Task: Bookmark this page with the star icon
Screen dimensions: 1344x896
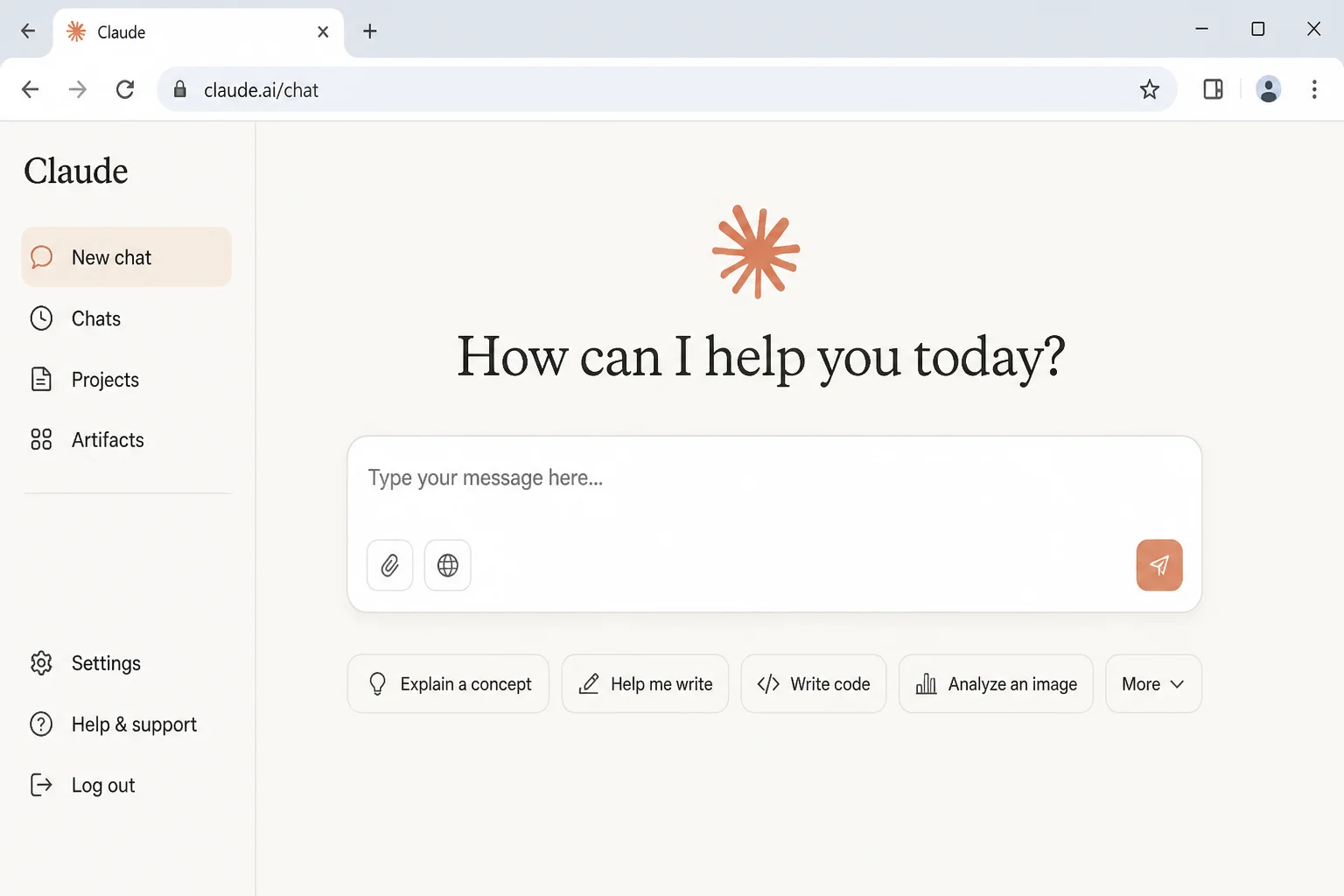Action: tap(1150, 89)
